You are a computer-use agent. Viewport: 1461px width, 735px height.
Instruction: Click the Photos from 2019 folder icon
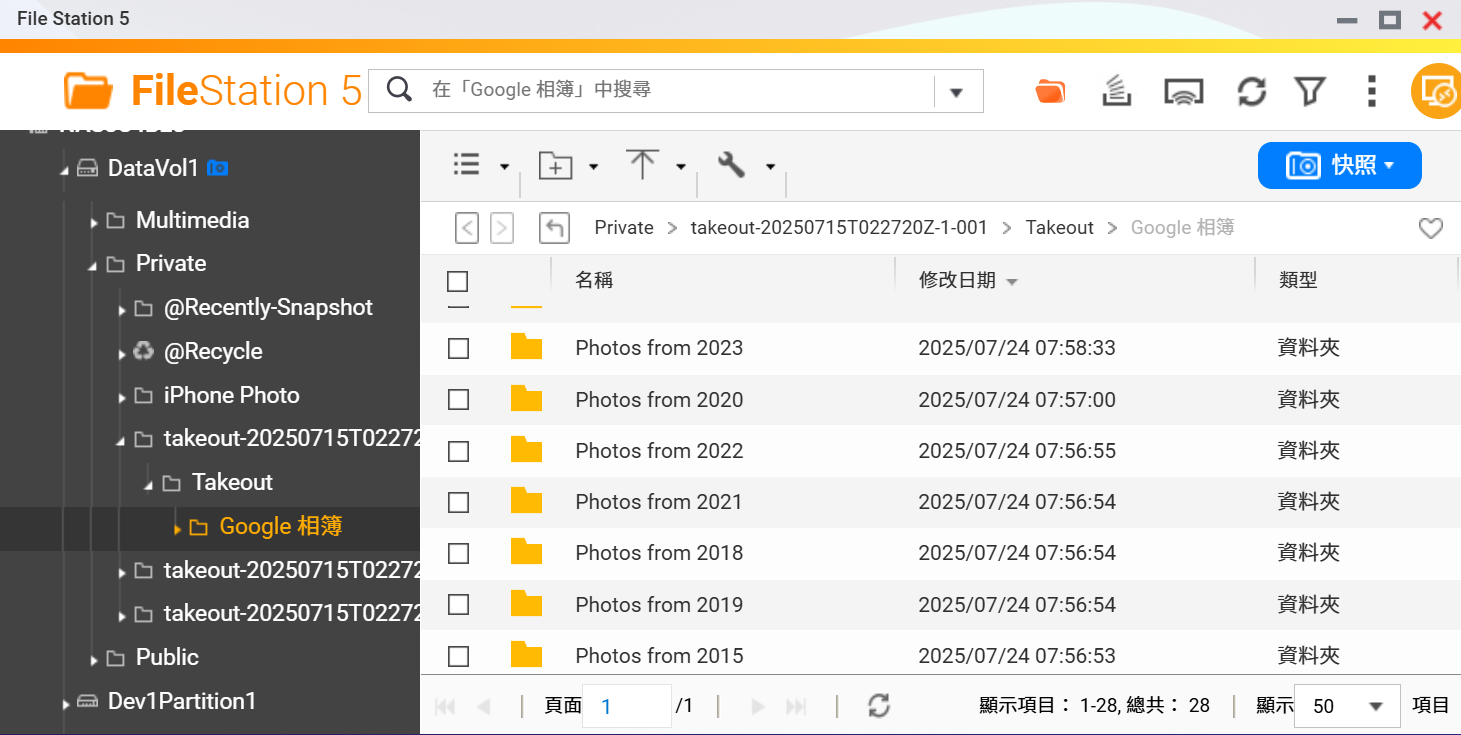[x=526, y=604]
